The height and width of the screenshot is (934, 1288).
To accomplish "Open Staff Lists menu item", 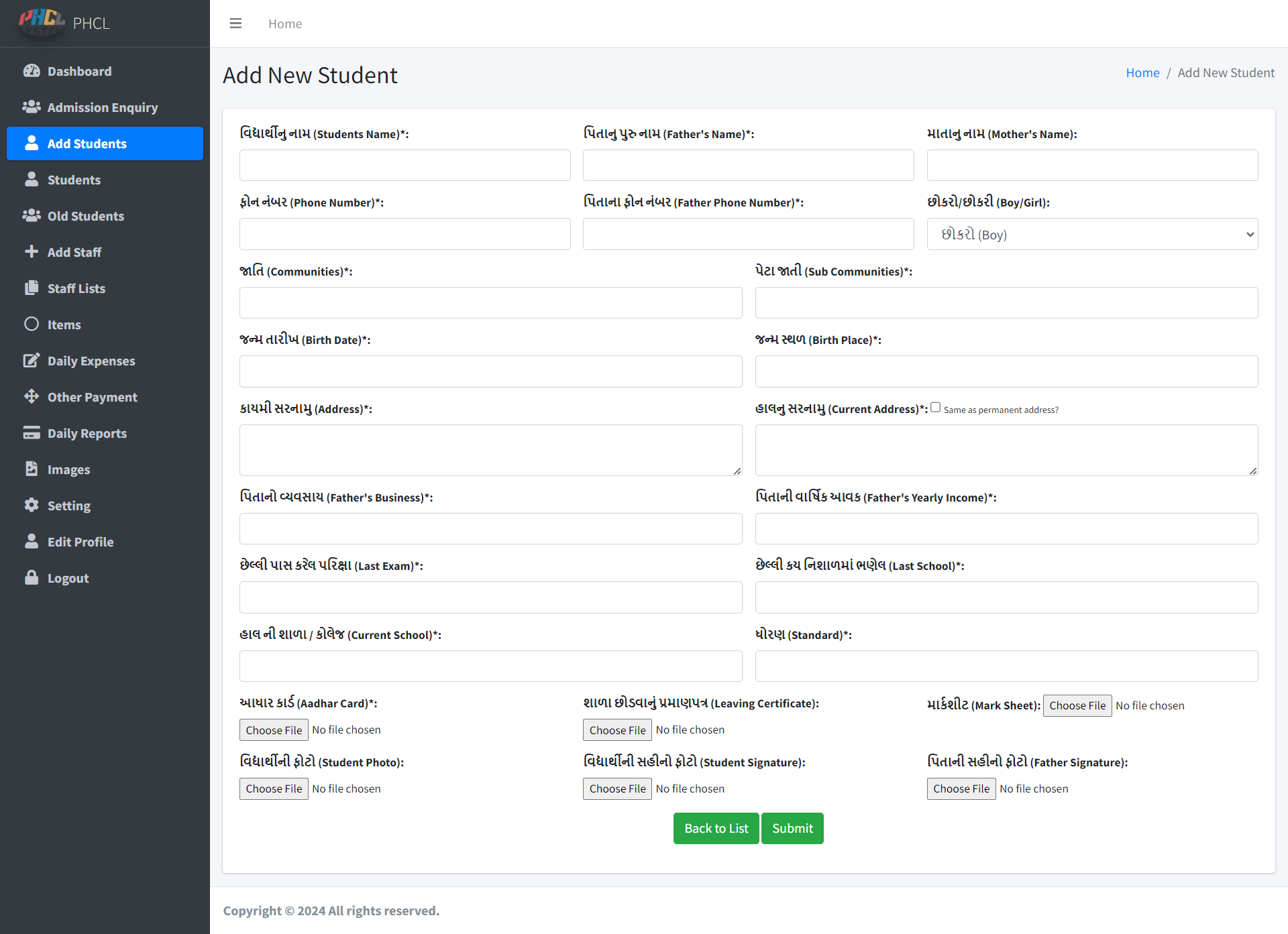I will pyautogui.click(x=76, y=288).
